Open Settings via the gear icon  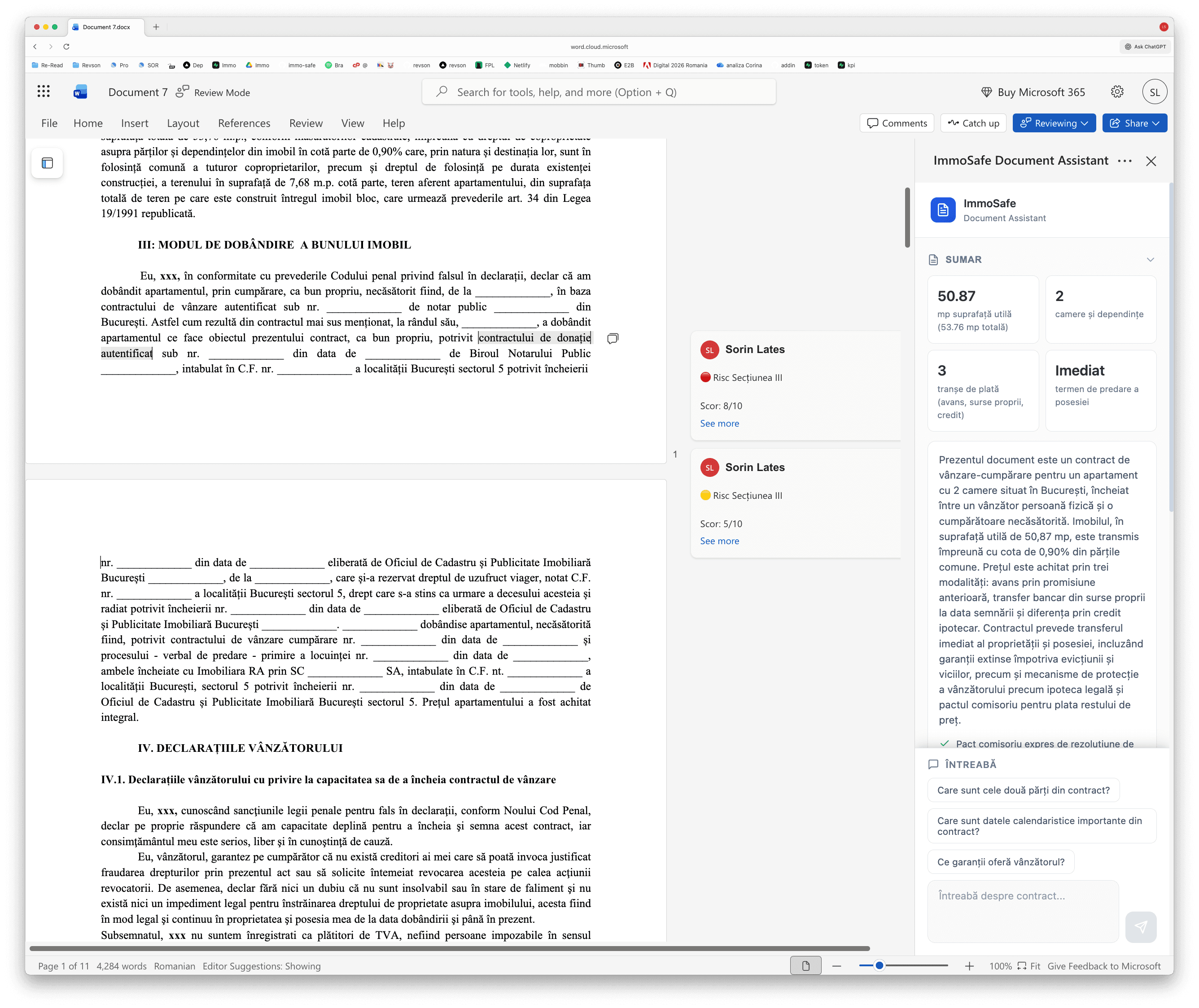coord(1118,92)
